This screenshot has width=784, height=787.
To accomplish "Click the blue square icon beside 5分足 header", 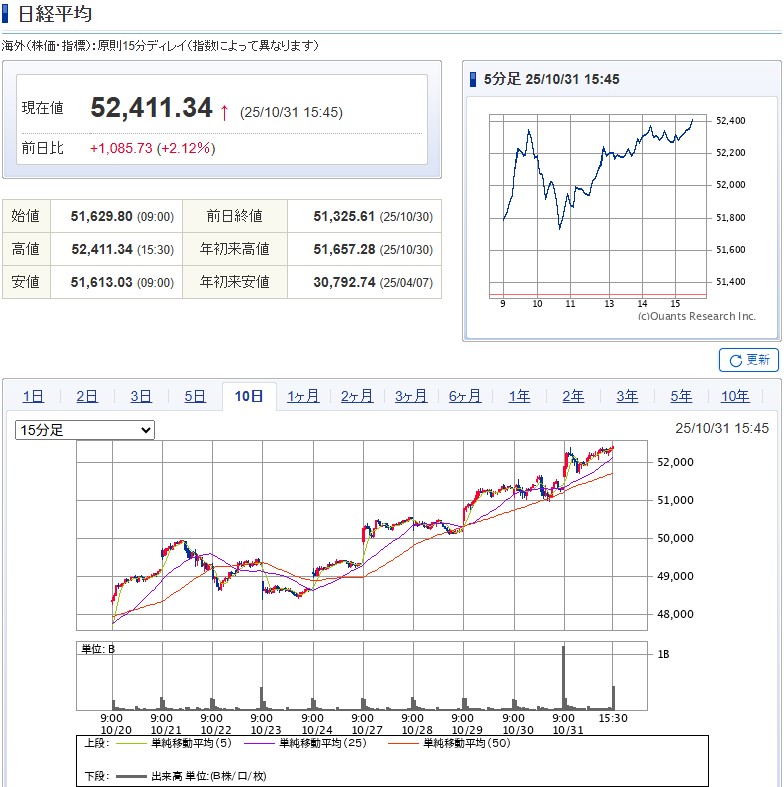I will tap(474, 79).
